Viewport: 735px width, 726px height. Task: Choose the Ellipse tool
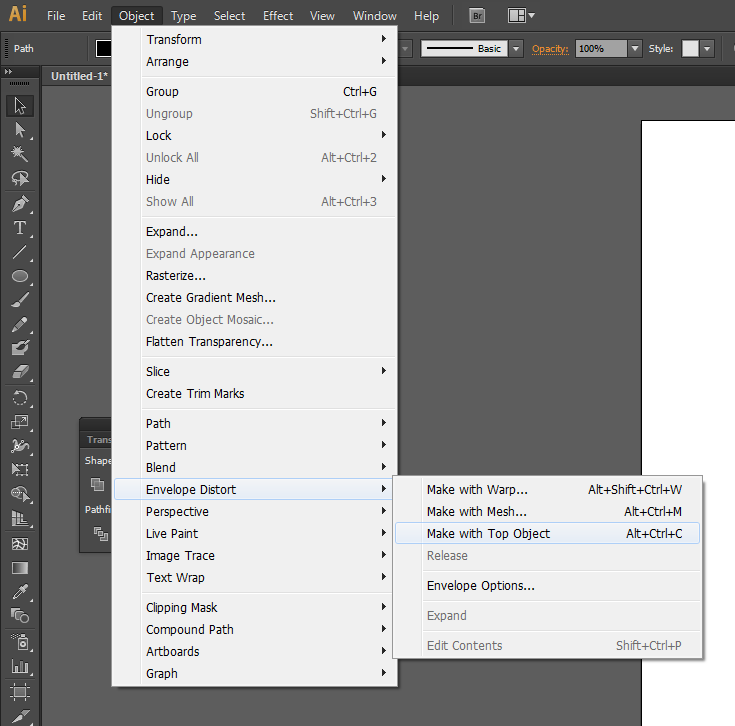(19, 276)
